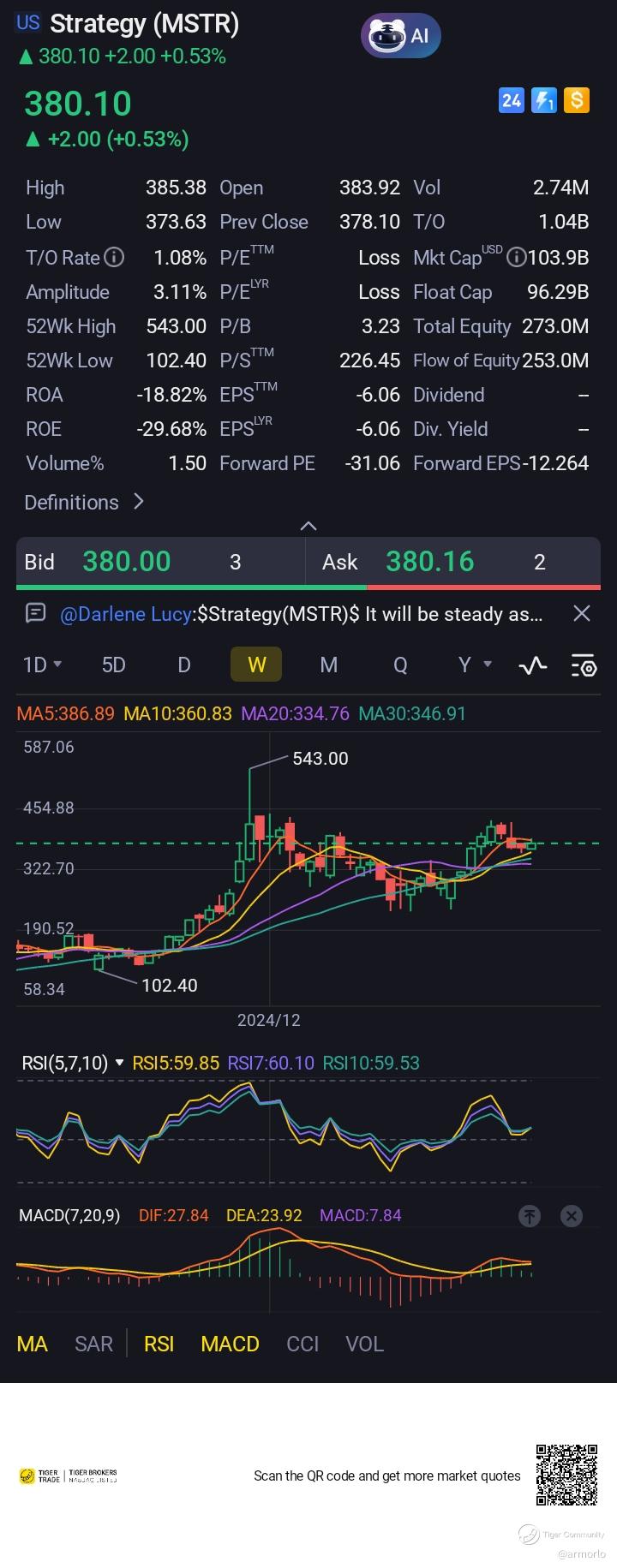Open Definitions link
Image resolution: width=617 pixels, height=1568 pixels.
click(84, 502)
